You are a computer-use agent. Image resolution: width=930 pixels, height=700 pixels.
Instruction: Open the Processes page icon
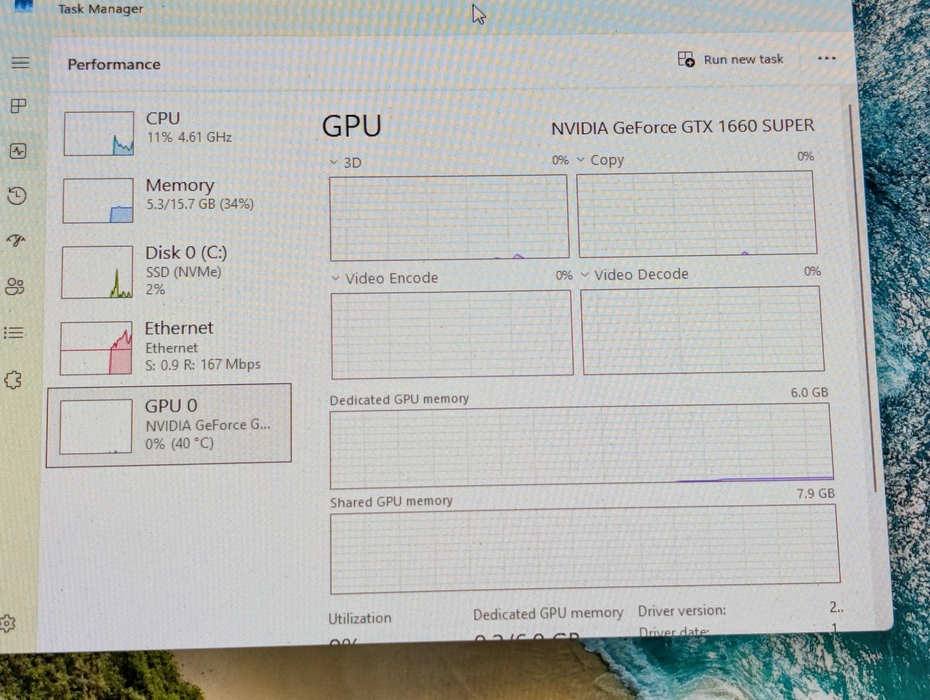18,106
